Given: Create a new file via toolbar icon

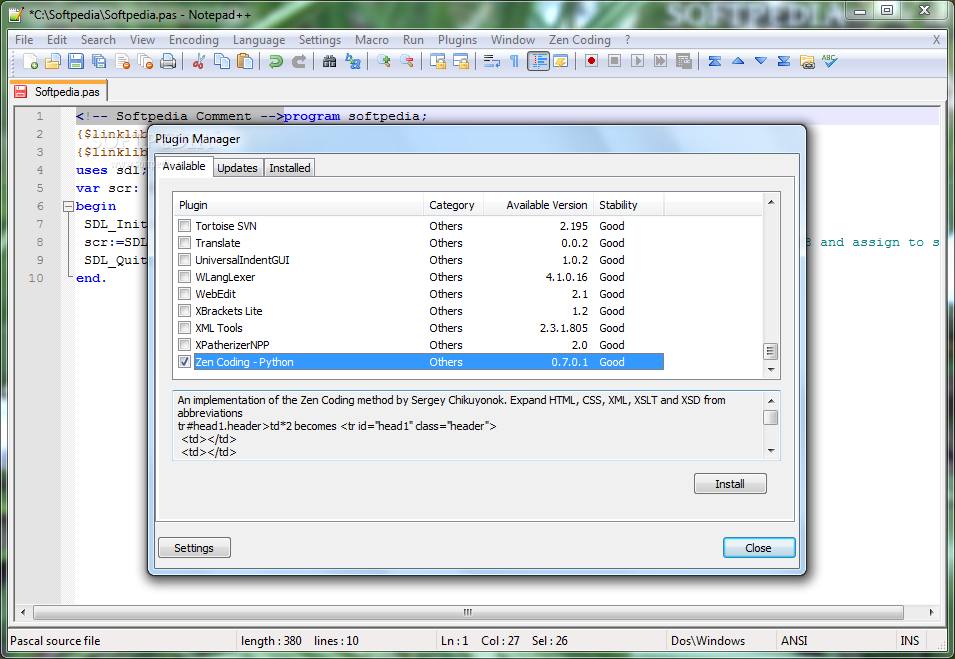Looking at the screenshot, I should click(30, 62).
